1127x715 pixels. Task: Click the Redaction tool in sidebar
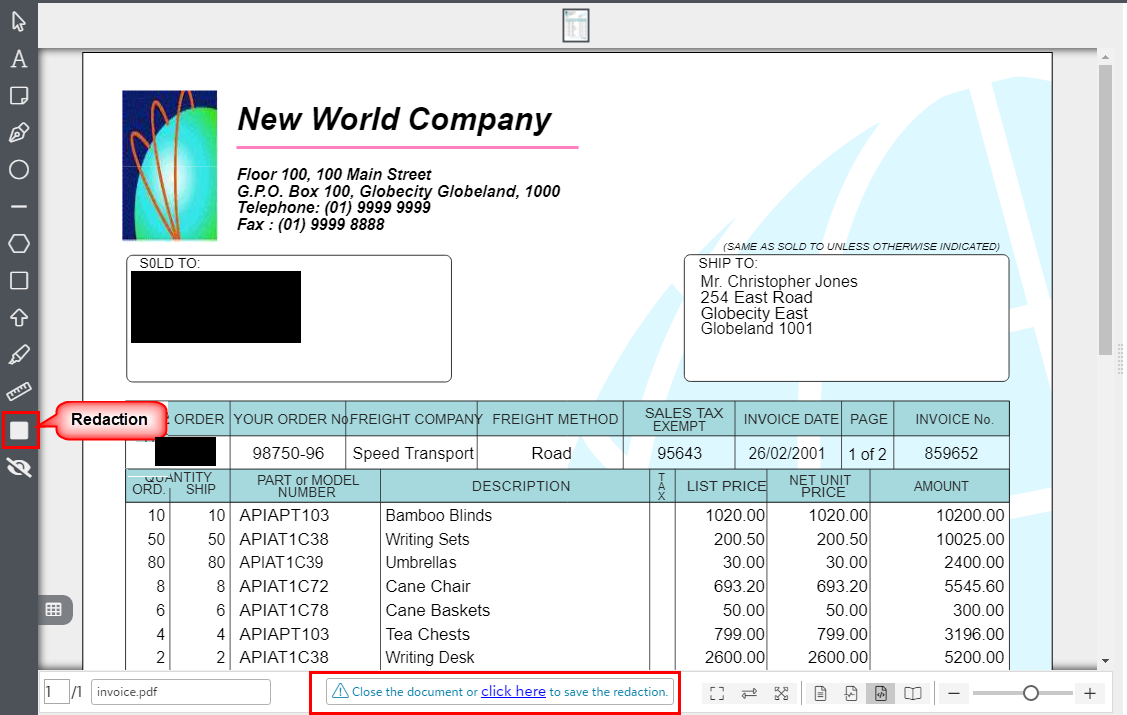(19, 430)
